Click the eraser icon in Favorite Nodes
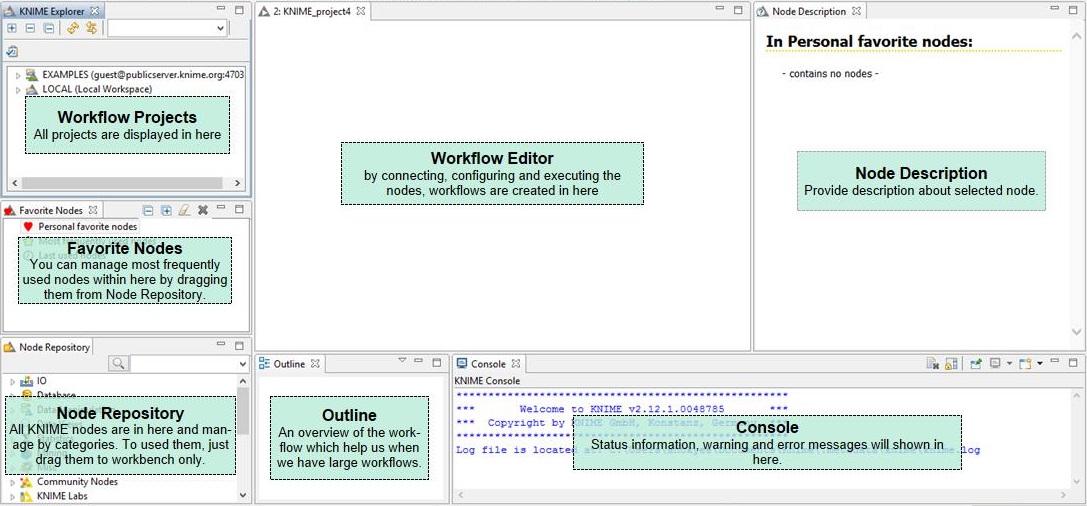The width and height of the screenshot is (1087, 506). [x=184, y=210]
